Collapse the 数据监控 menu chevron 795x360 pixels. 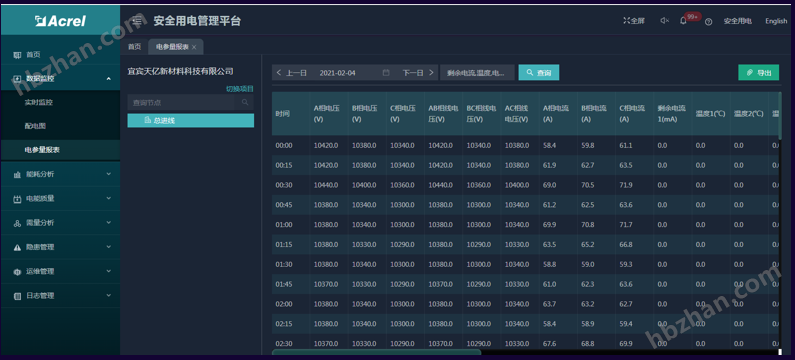(109, 79)
